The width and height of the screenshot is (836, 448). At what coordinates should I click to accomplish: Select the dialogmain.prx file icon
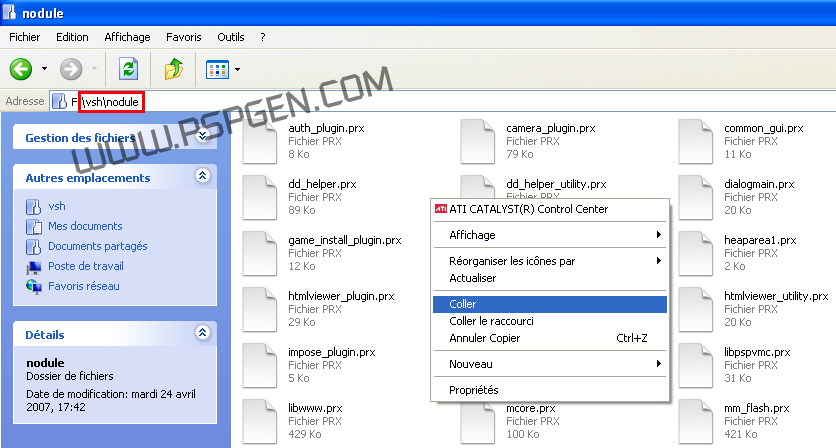click(695, 197)
